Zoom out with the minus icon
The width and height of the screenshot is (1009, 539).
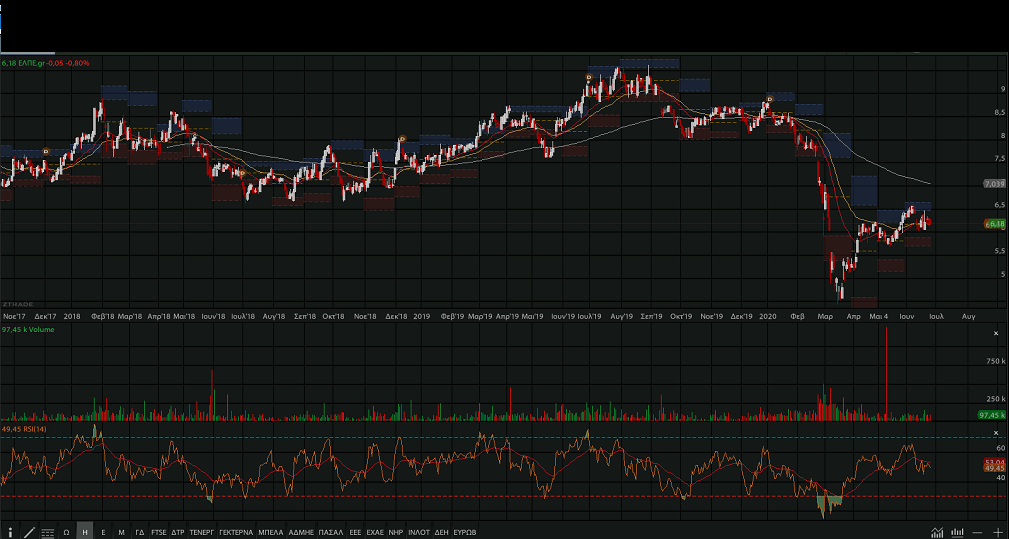[x=977, y=532]
